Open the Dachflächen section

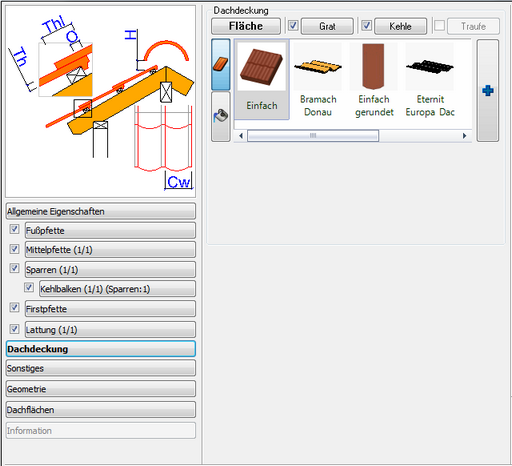pos(101,410)
